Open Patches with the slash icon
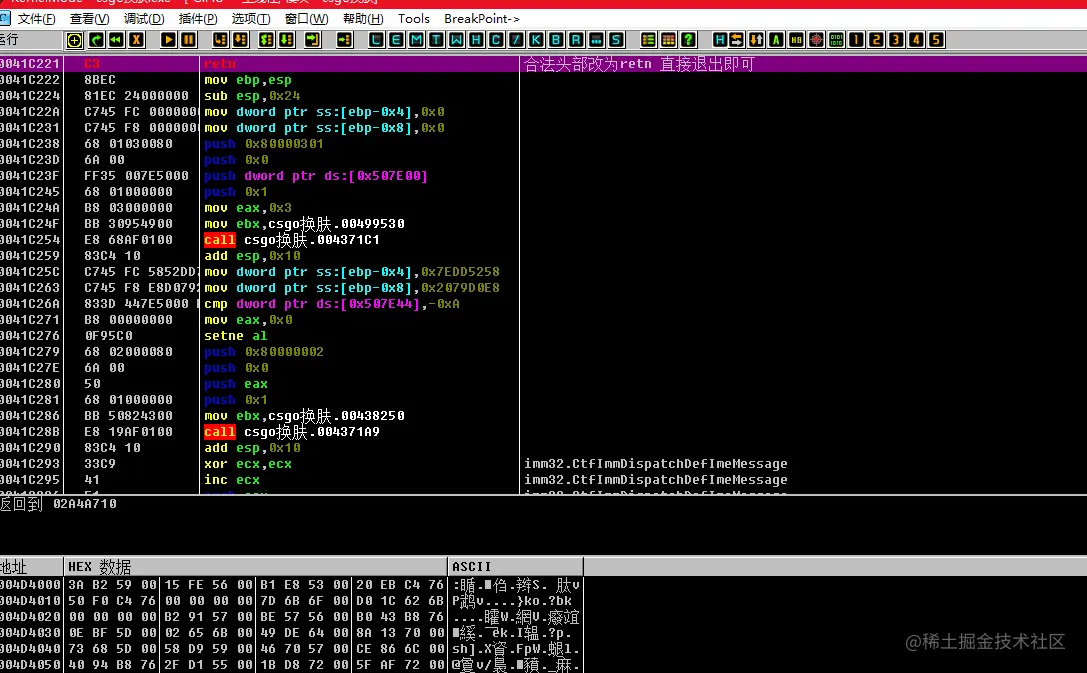 [x=516, y=40]
